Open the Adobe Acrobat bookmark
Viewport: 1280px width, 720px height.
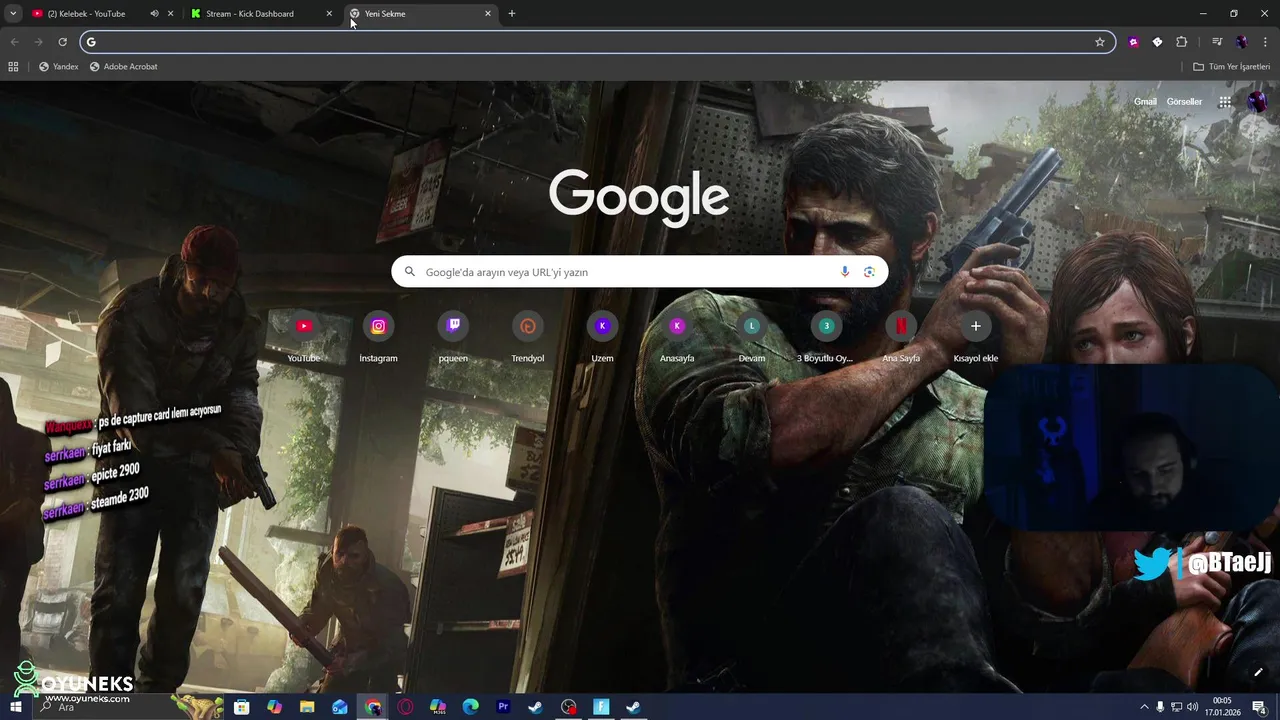coord(123,67)
